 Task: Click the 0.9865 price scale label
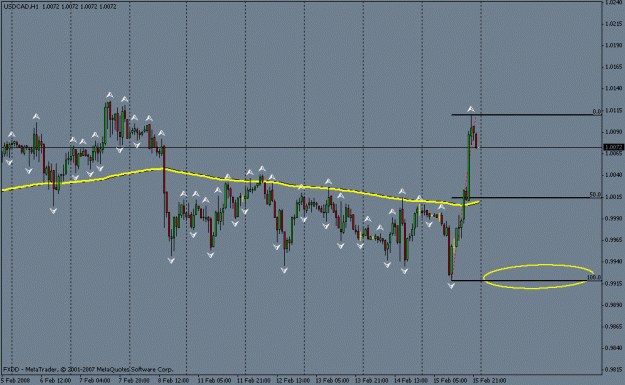tap(614, 326)
